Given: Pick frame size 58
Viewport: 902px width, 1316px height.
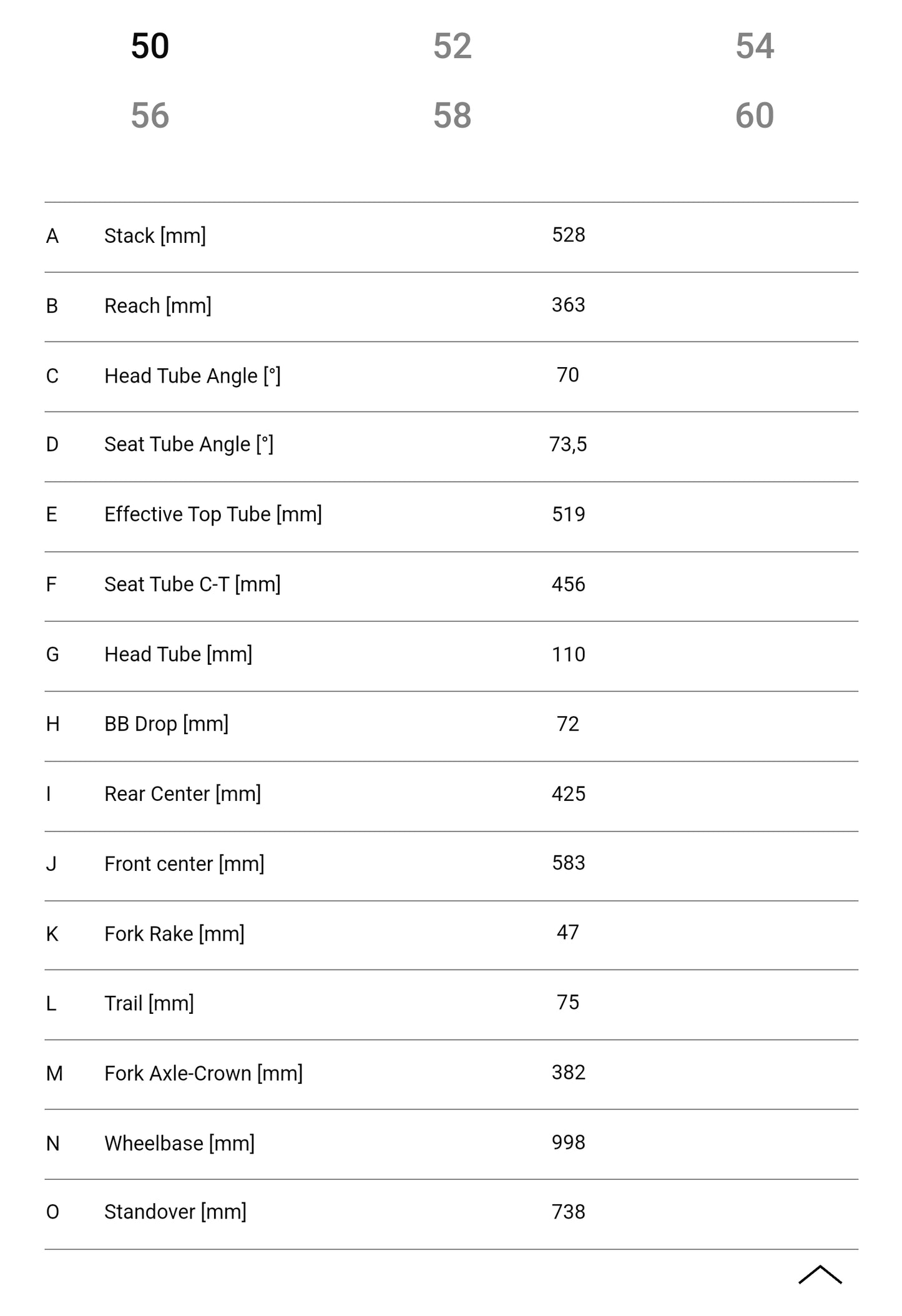Looking at the screenshot, I should pos(452,115).
